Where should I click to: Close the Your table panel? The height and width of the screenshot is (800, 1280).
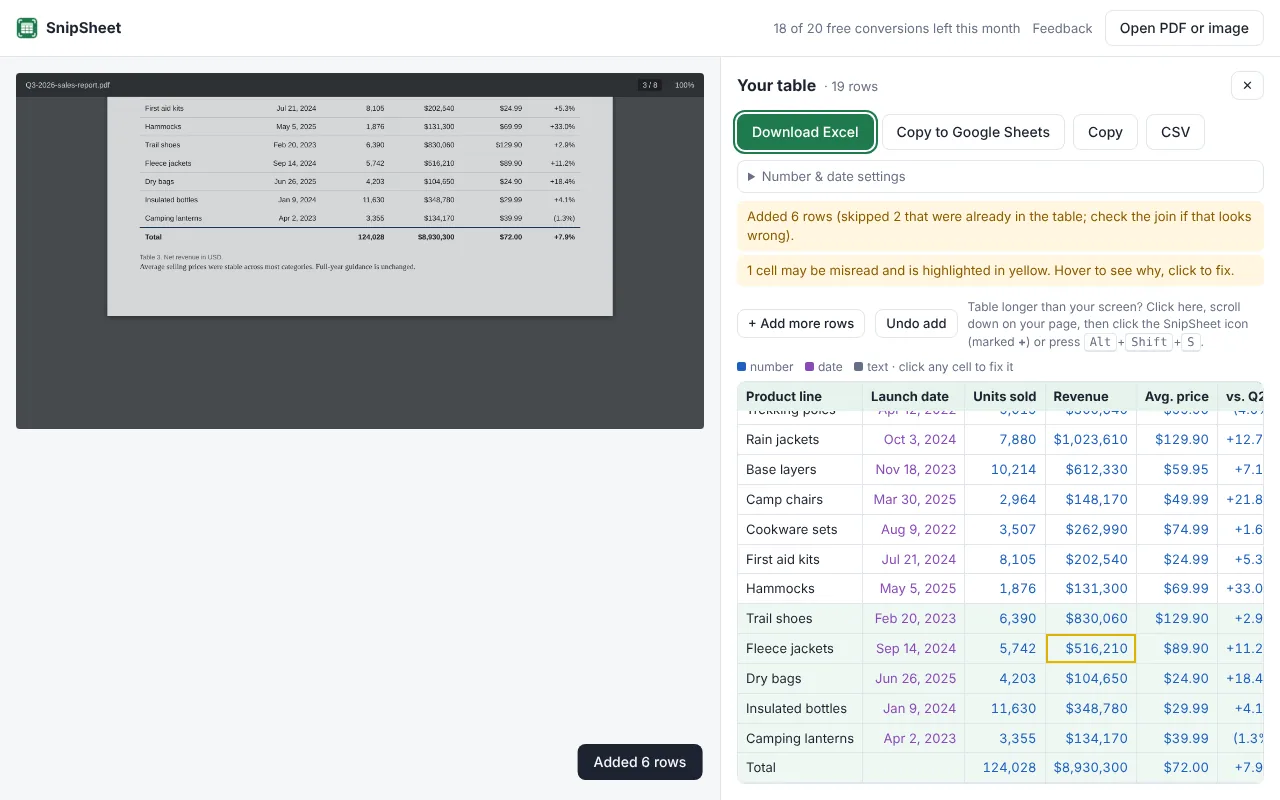[x=1247, y=86]
